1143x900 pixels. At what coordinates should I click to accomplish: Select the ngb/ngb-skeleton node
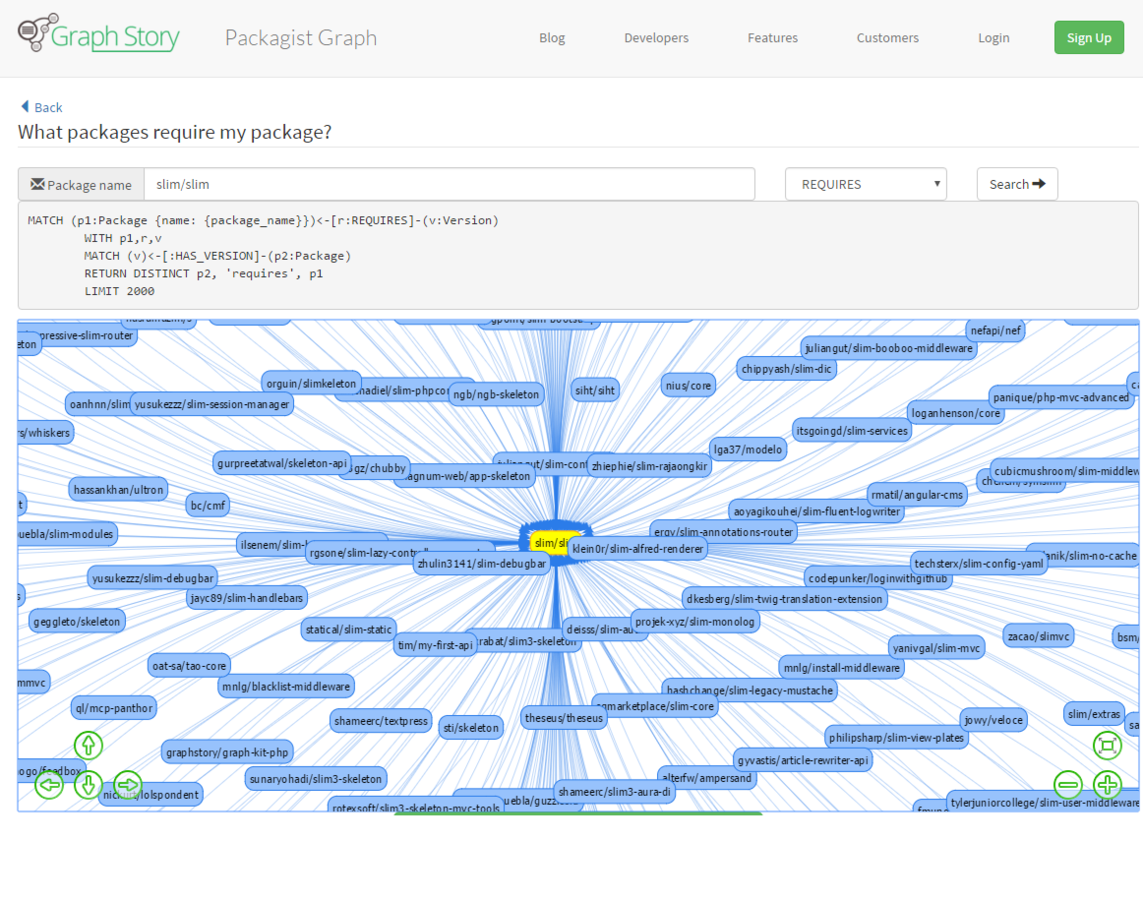(x=496, y=394)
